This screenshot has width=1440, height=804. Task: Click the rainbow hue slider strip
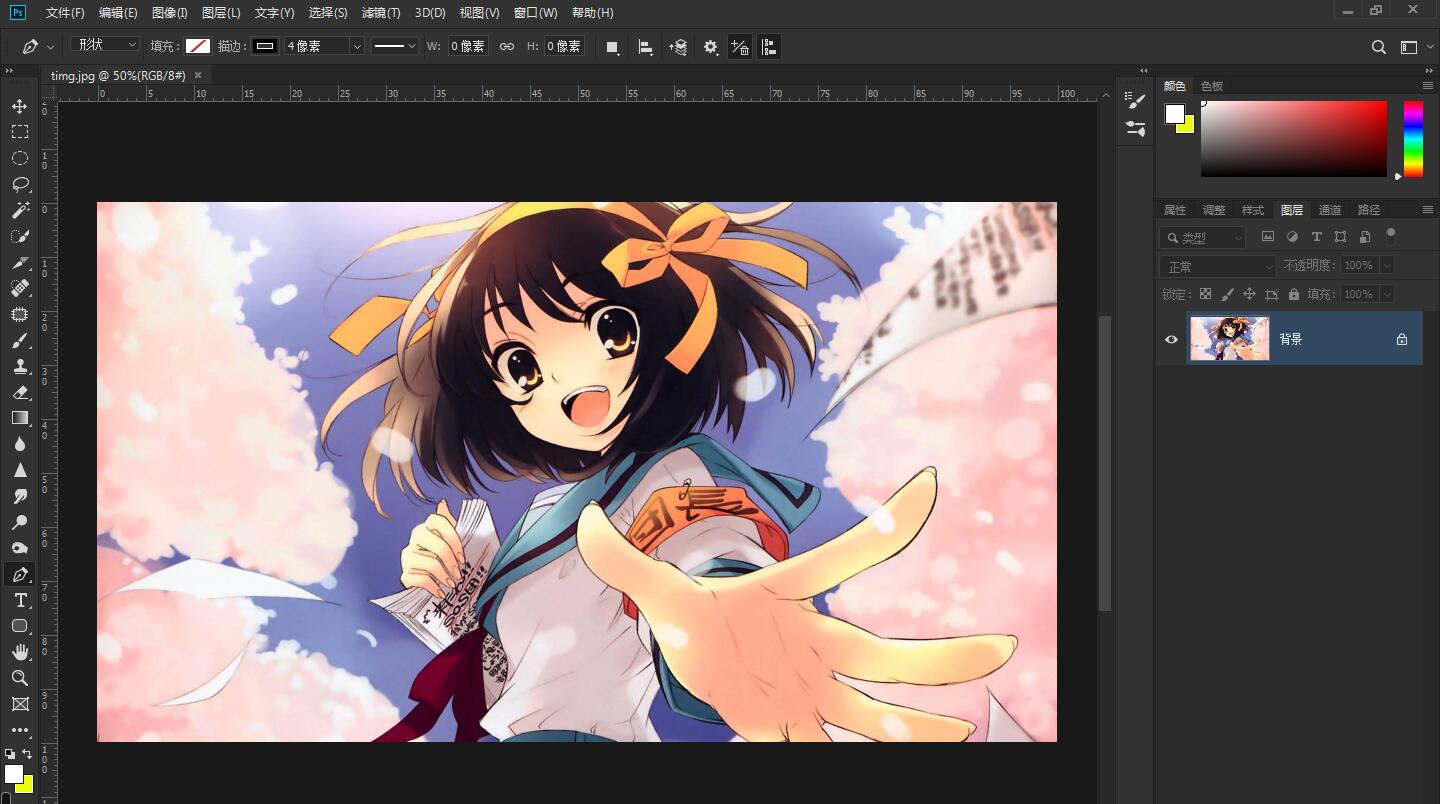pos(1413,139)
